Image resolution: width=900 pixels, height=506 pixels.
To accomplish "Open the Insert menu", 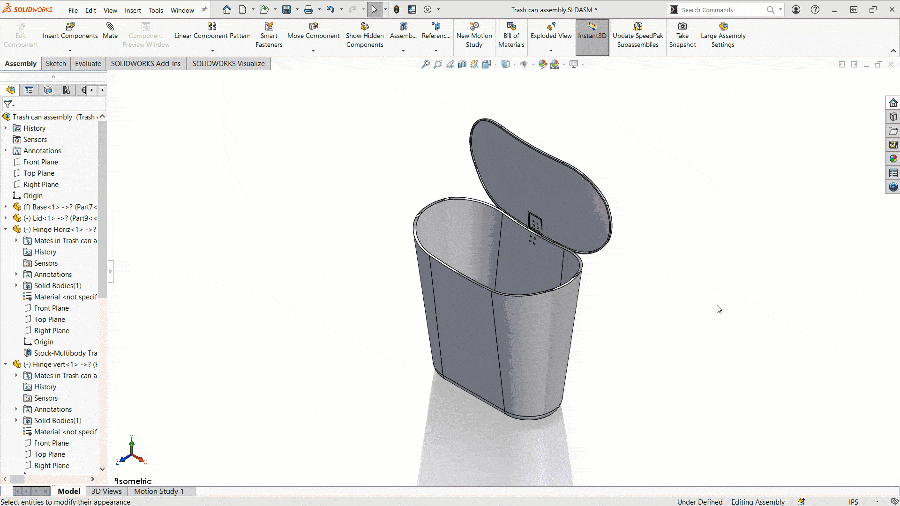I will pos(132,10).
